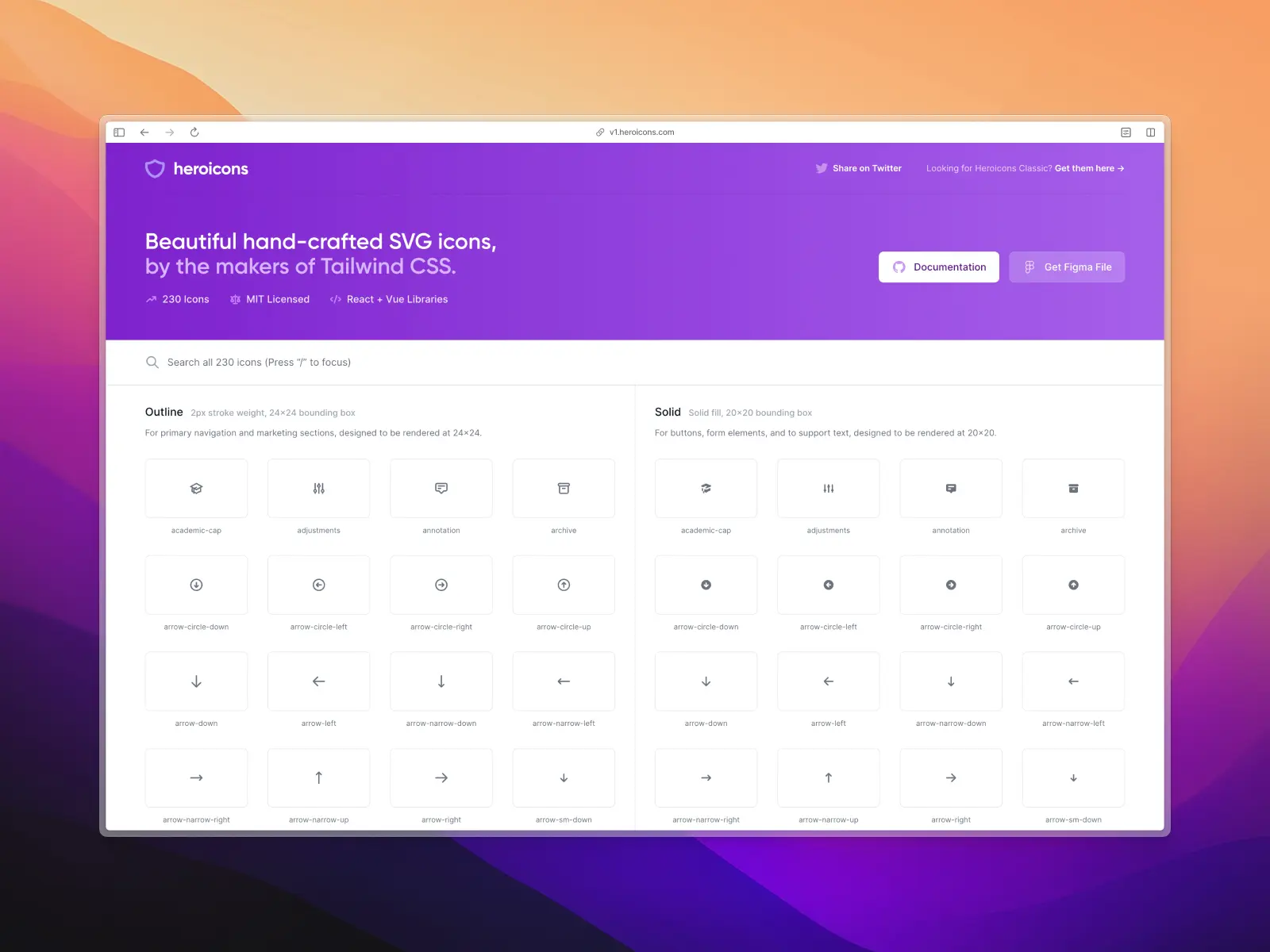Screen dimensions: 1270x952
Task: Select the outline academic-cap icon
Action: tap(196, 489)
